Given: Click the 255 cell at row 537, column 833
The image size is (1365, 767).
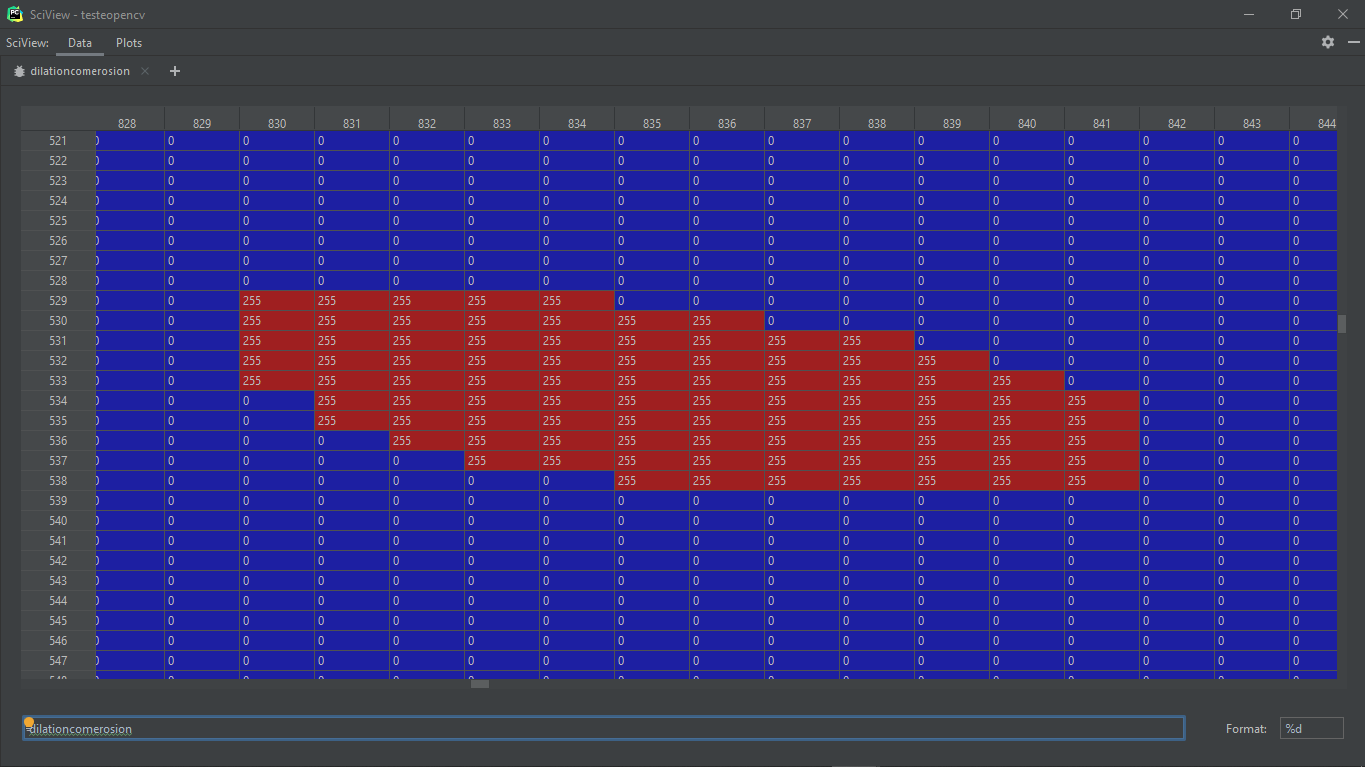Looking at the screenshot, I should click(502, 461).
